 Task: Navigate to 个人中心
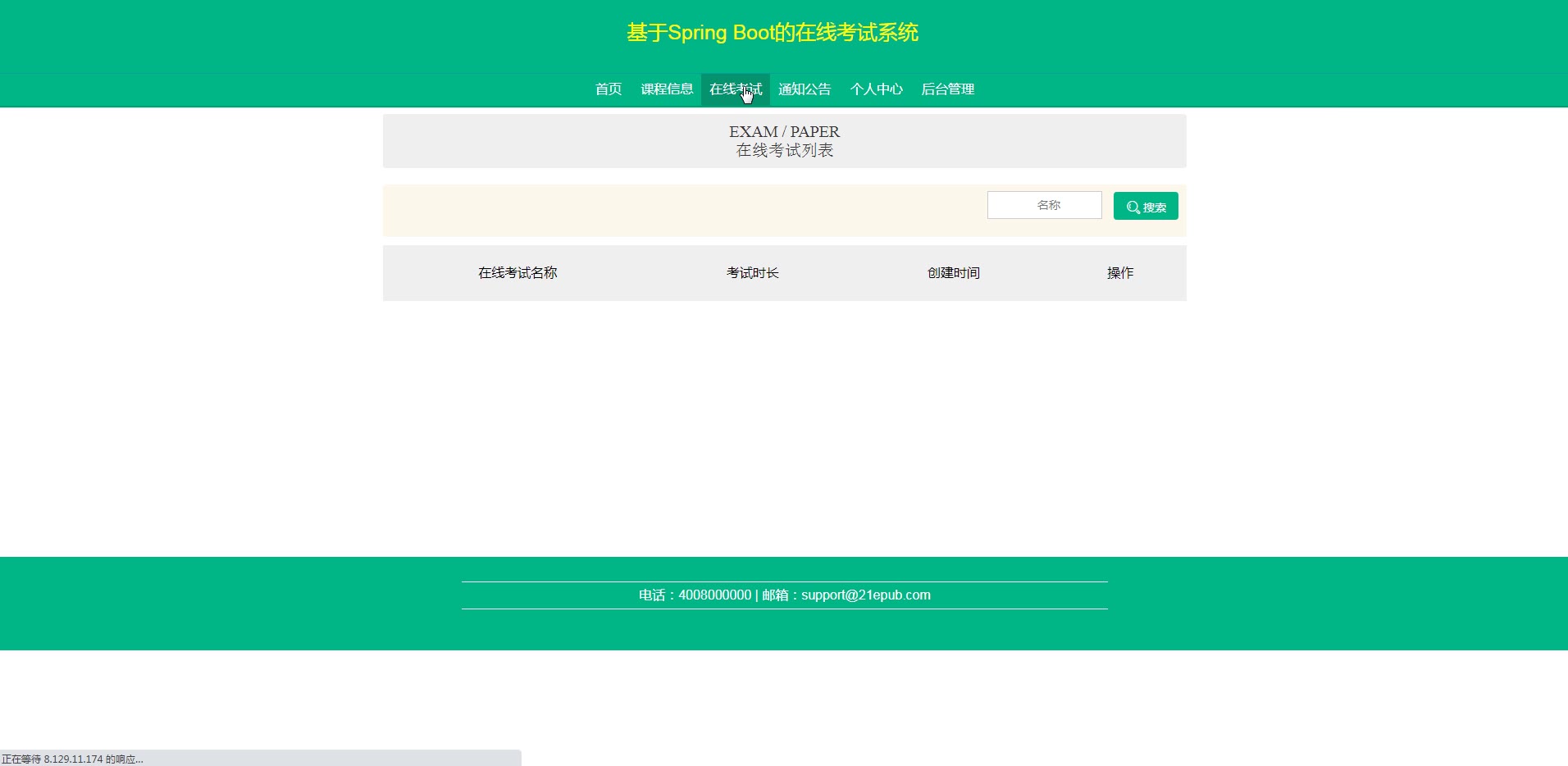coord(876,89)
